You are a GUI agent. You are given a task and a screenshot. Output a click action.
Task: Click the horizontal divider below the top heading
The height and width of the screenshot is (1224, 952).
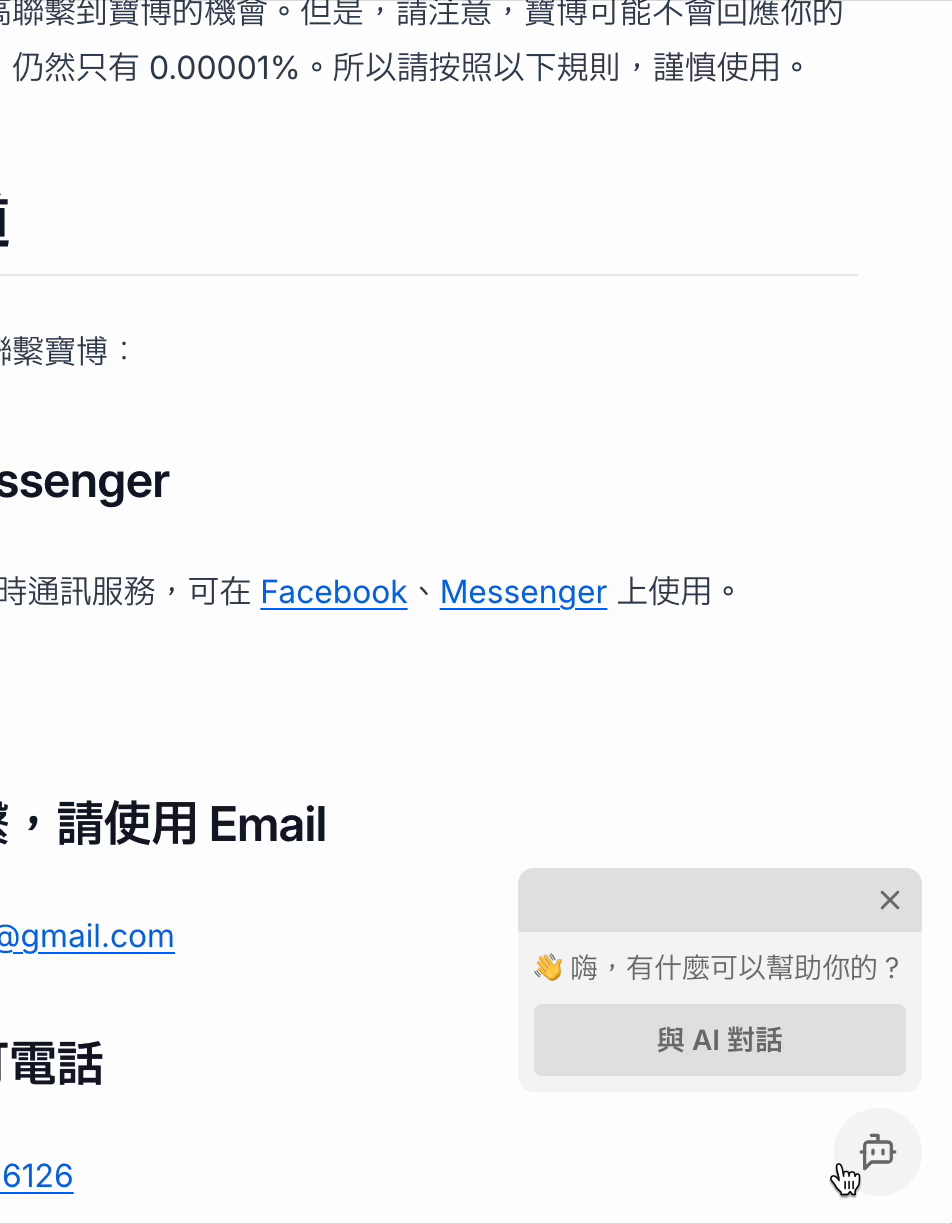429,274
